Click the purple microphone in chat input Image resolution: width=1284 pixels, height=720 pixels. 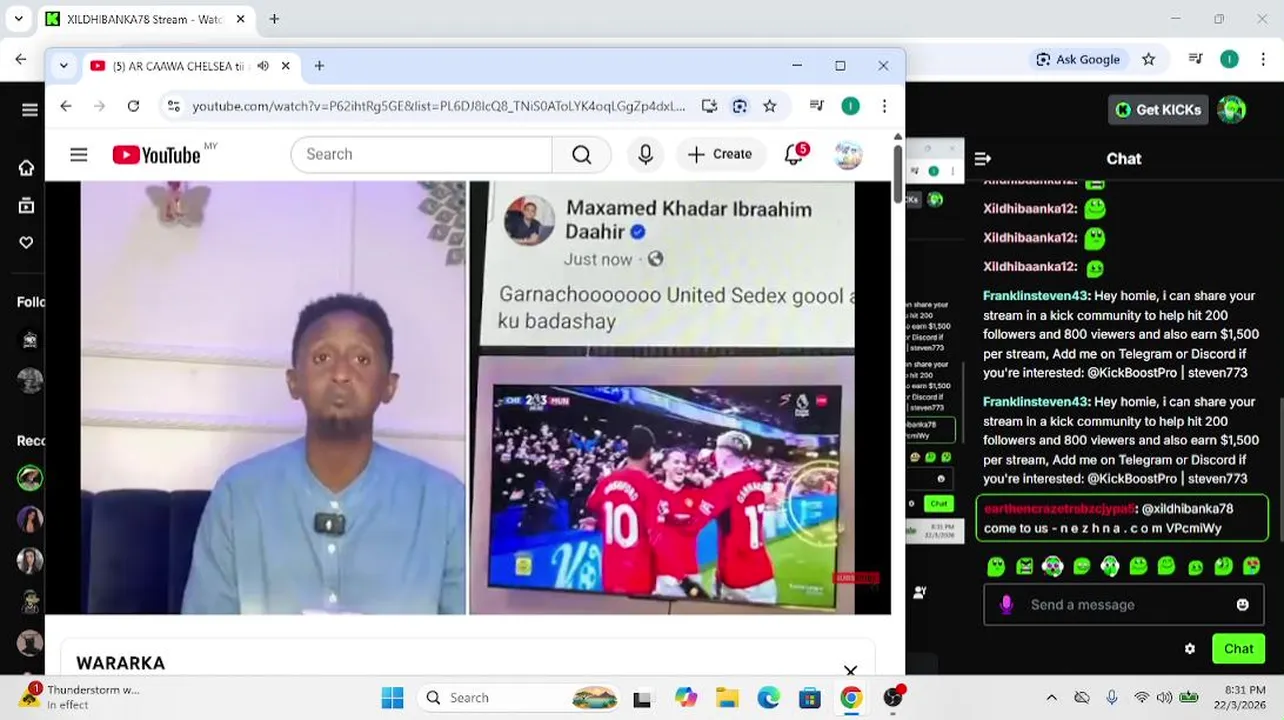coord(1006,605)
